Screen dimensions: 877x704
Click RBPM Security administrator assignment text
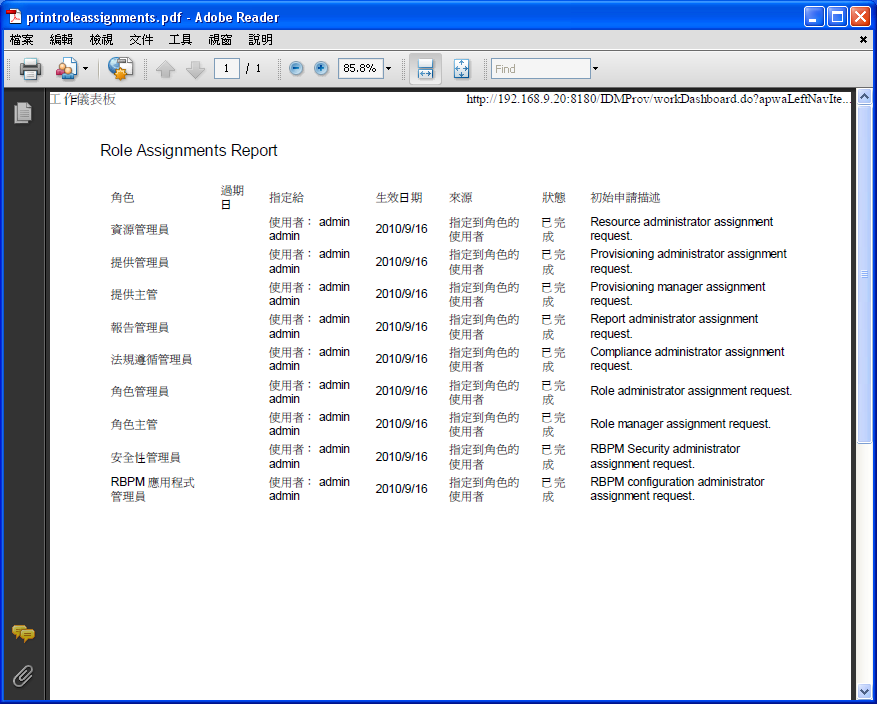pyautogui.click(x=665, y=456)
